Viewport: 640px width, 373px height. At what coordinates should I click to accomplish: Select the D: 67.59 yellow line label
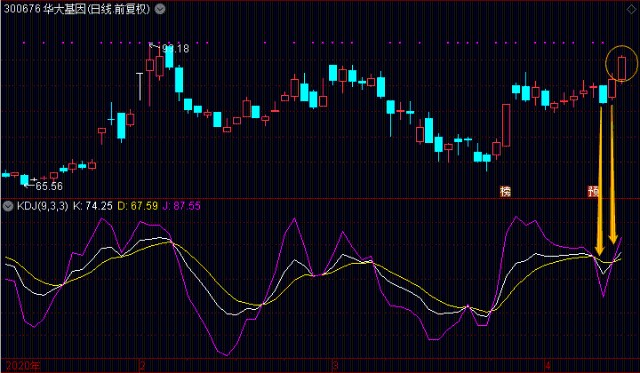point(138,206)
